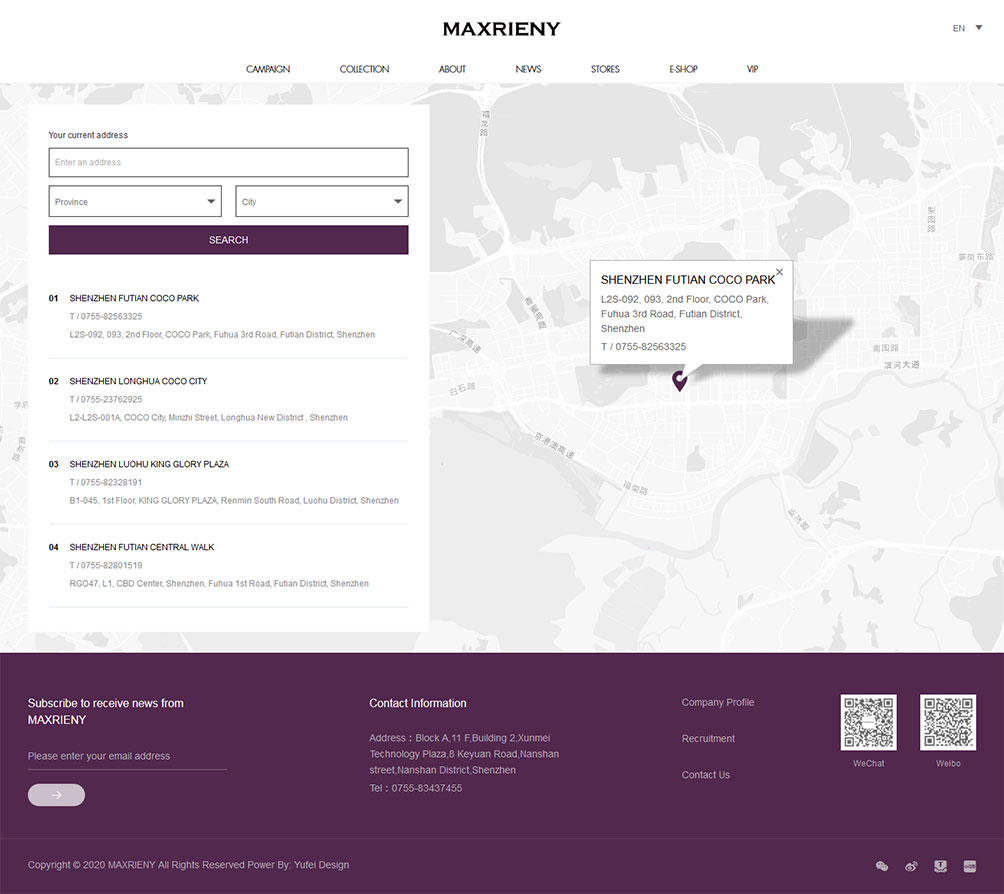This screenshot has height=894, width=1004.
Task: Click the WeChat icon in footer bar
Action: pyautogui.click(x=881, y=866)
